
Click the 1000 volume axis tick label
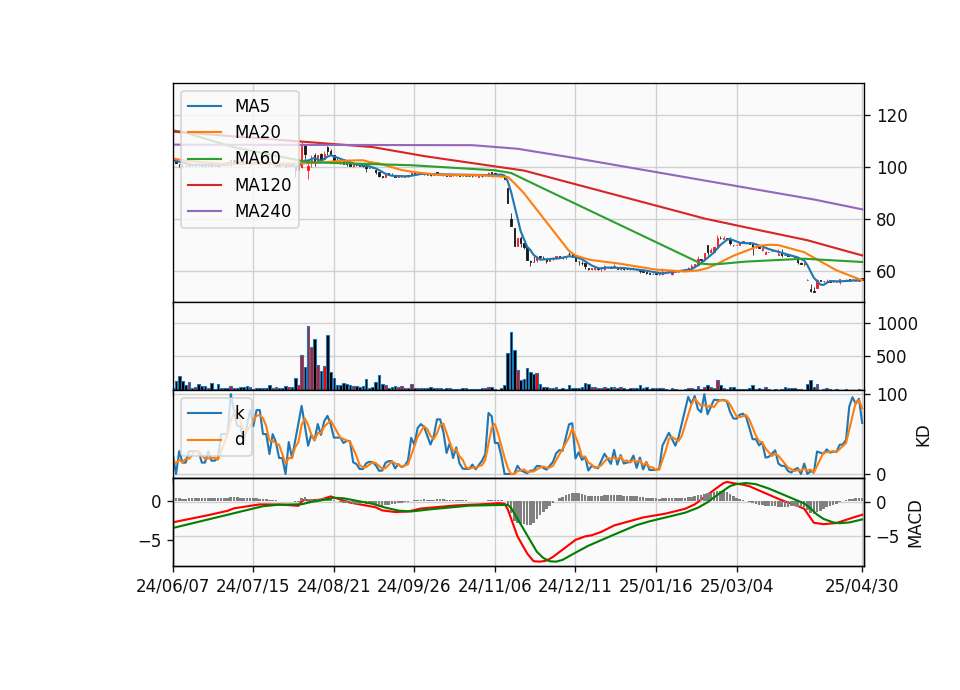pos(897,324)
